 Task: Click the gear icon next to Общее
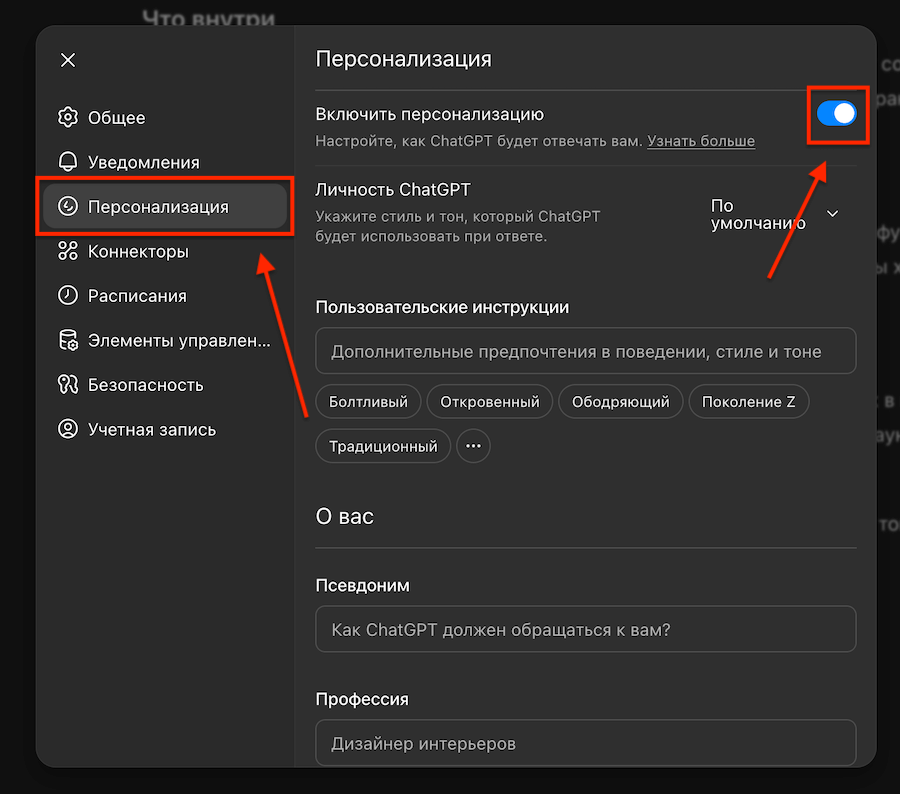[68, 117]
